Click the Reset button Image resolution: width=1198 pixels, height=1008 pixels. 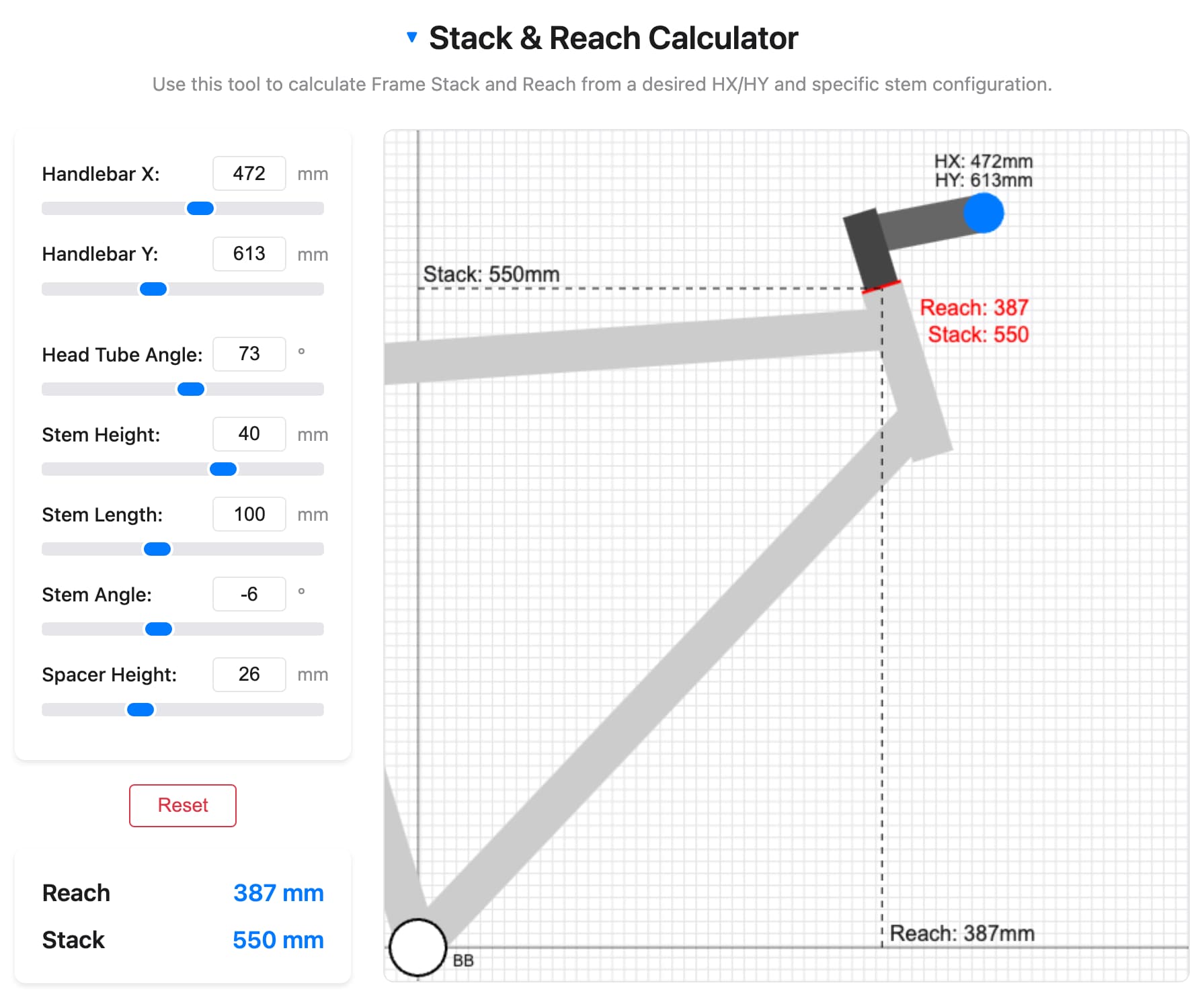pos(182,805)
